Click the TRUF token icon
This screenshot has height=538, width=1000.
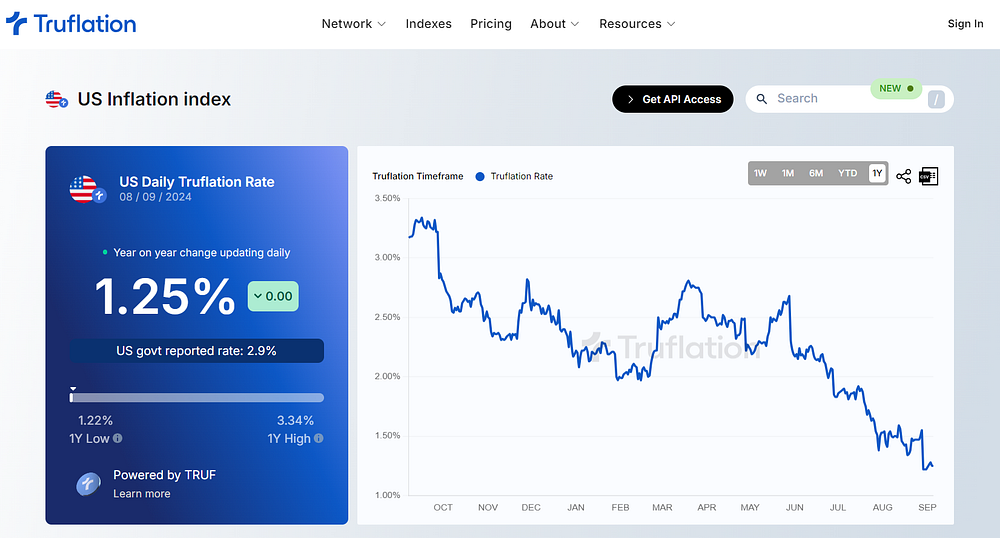point(89,484)
